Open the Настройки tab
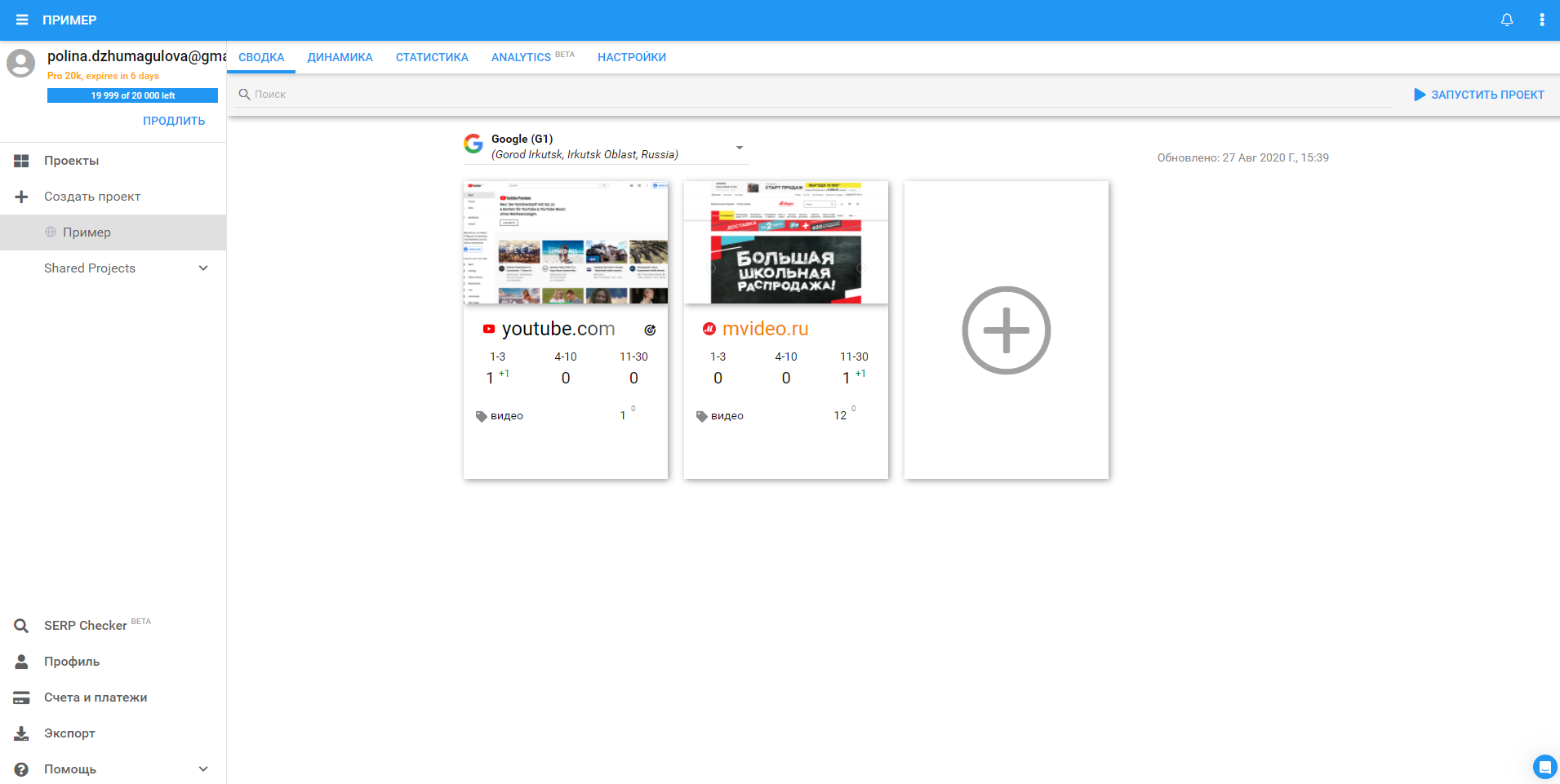 tap(632, 57)
